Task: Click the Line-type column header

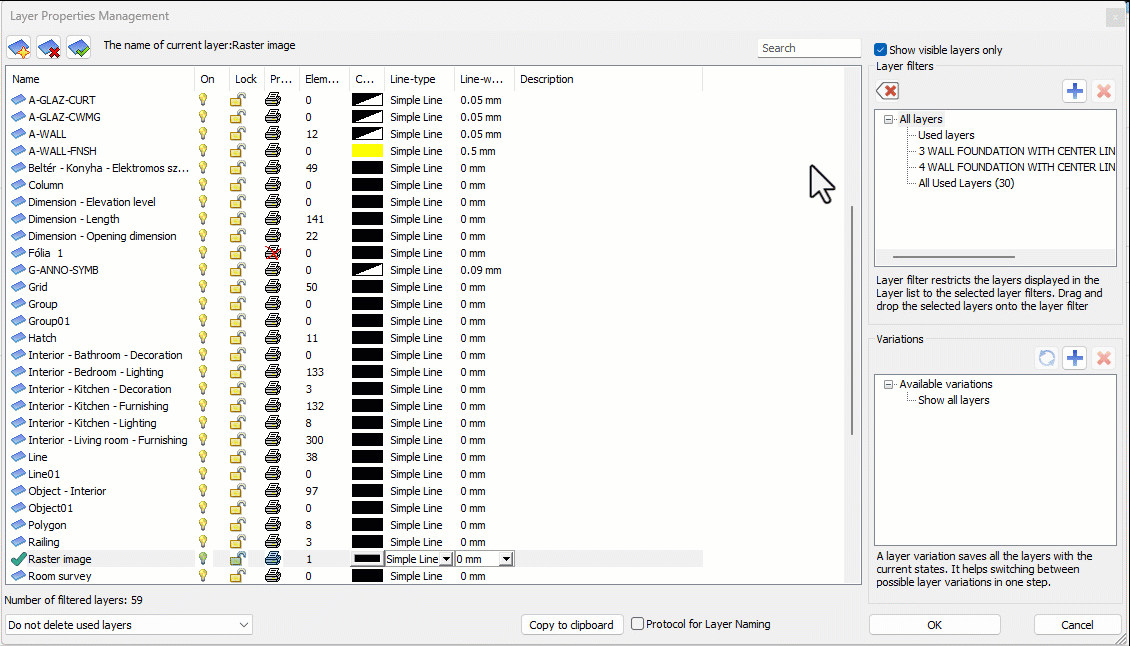Action: (419, 79)
